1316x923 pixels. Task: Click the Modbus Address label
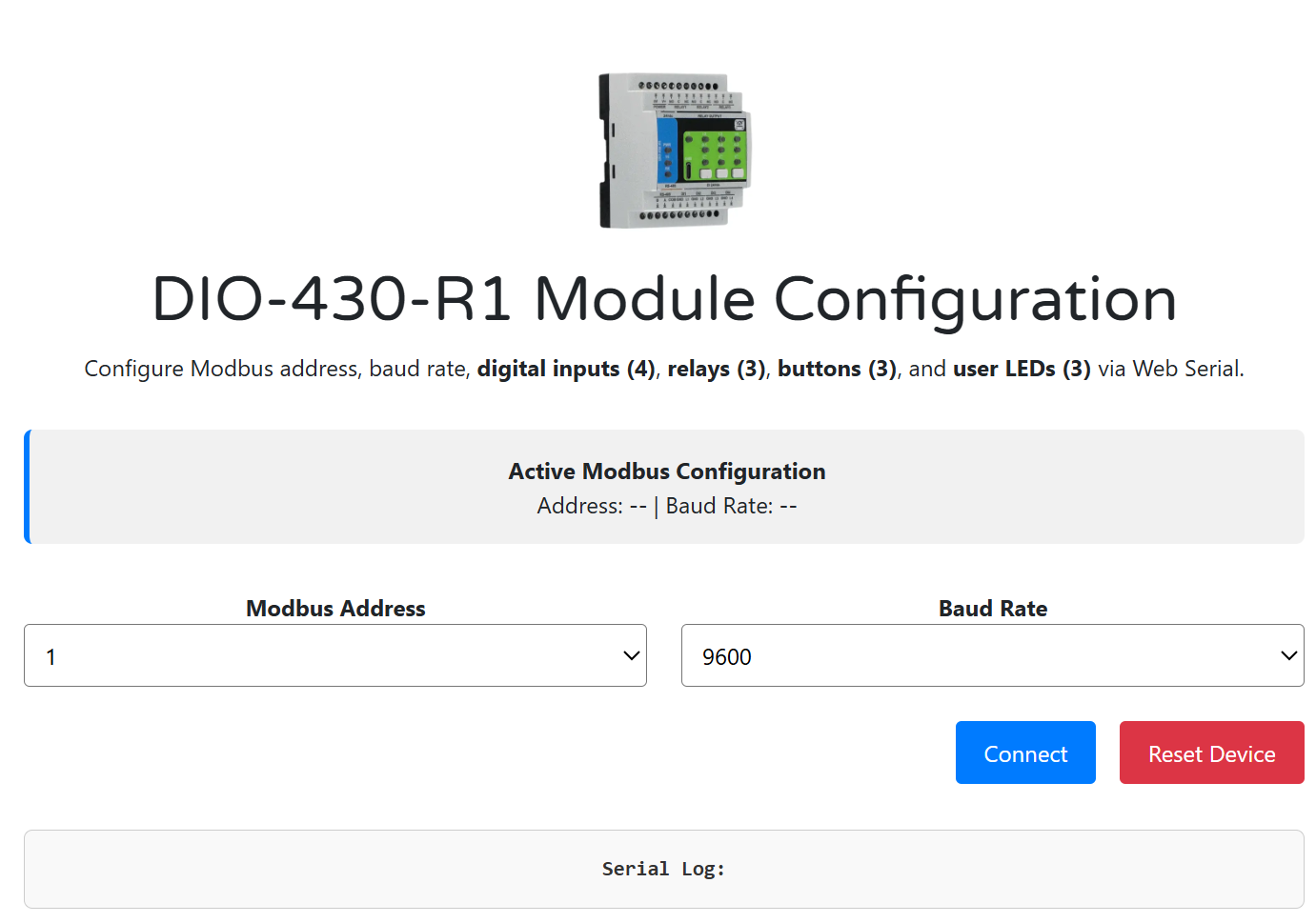pos(335,609)
